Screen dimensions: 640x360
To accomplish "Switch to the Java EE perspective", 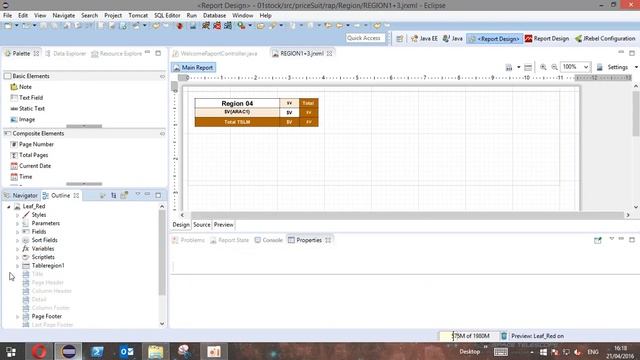I will (x=424, y=38).
